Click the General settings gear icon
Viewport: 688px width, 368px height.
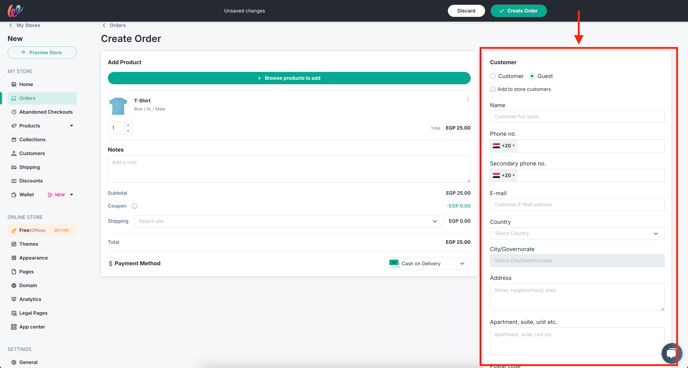(14, 362)
